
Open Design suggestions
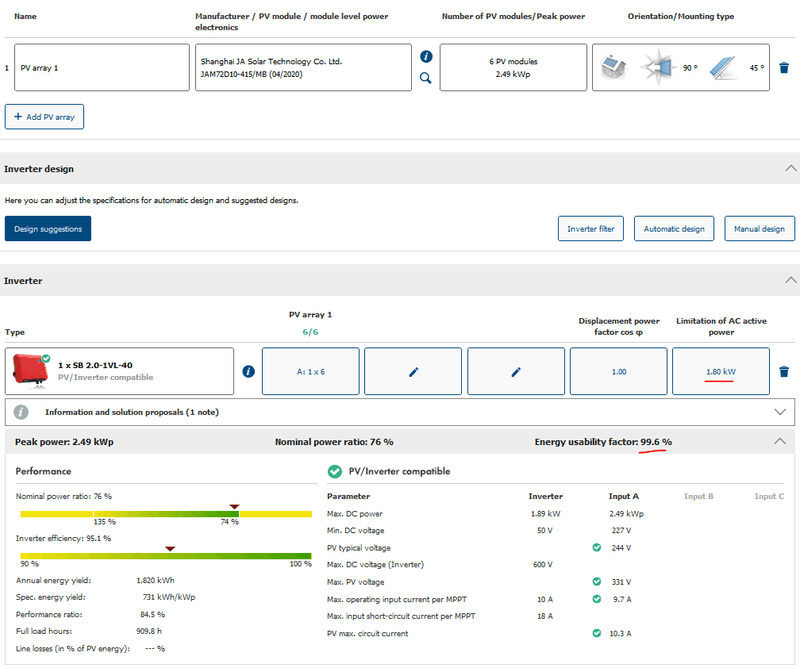click(48, 229)
